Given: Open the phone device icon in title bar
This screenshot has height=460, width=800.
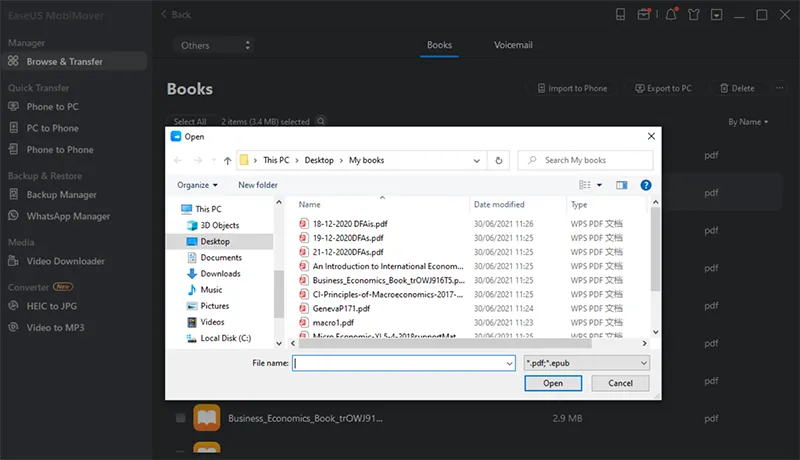Looking at the screenshot, I should (x=620, y=14).
